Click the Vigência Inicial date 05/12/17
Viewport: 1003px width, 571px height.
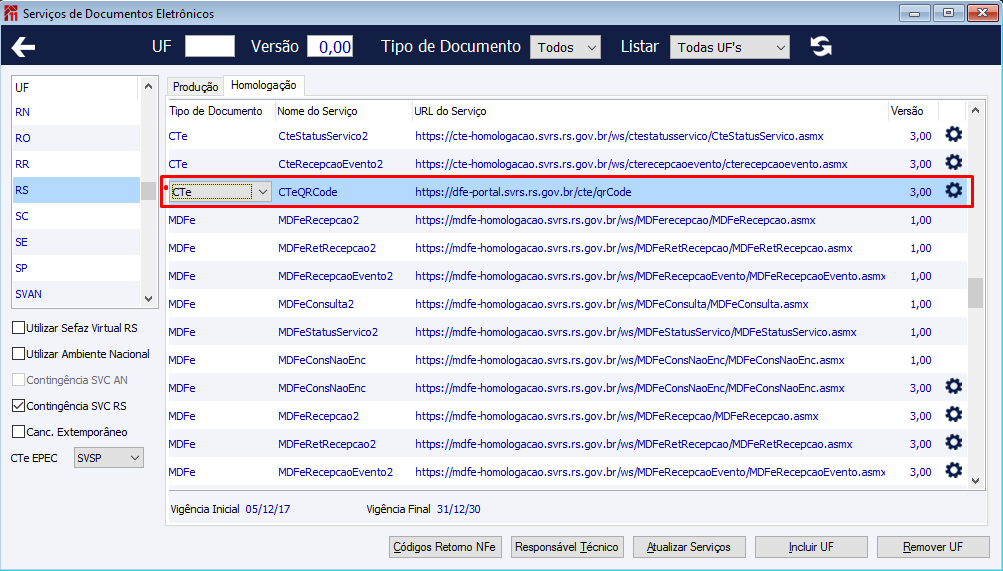pyautogui.click(x=267, y=510)
